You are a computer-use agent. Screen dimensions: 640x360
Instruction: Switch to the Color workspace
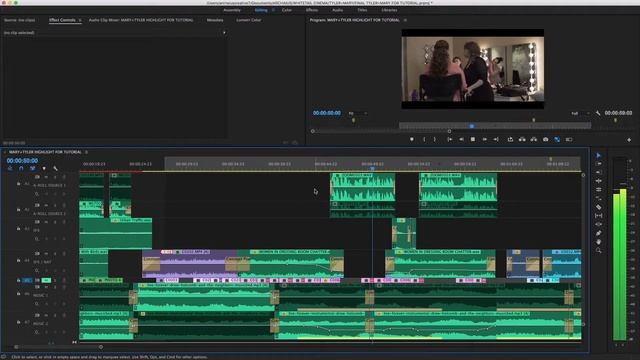point(287,10)
